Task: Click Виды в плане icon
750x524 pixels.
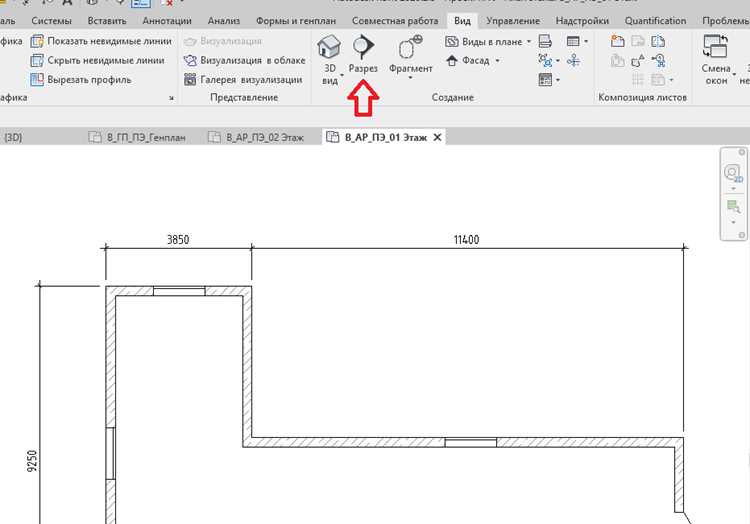Action: tap(452, 42)
